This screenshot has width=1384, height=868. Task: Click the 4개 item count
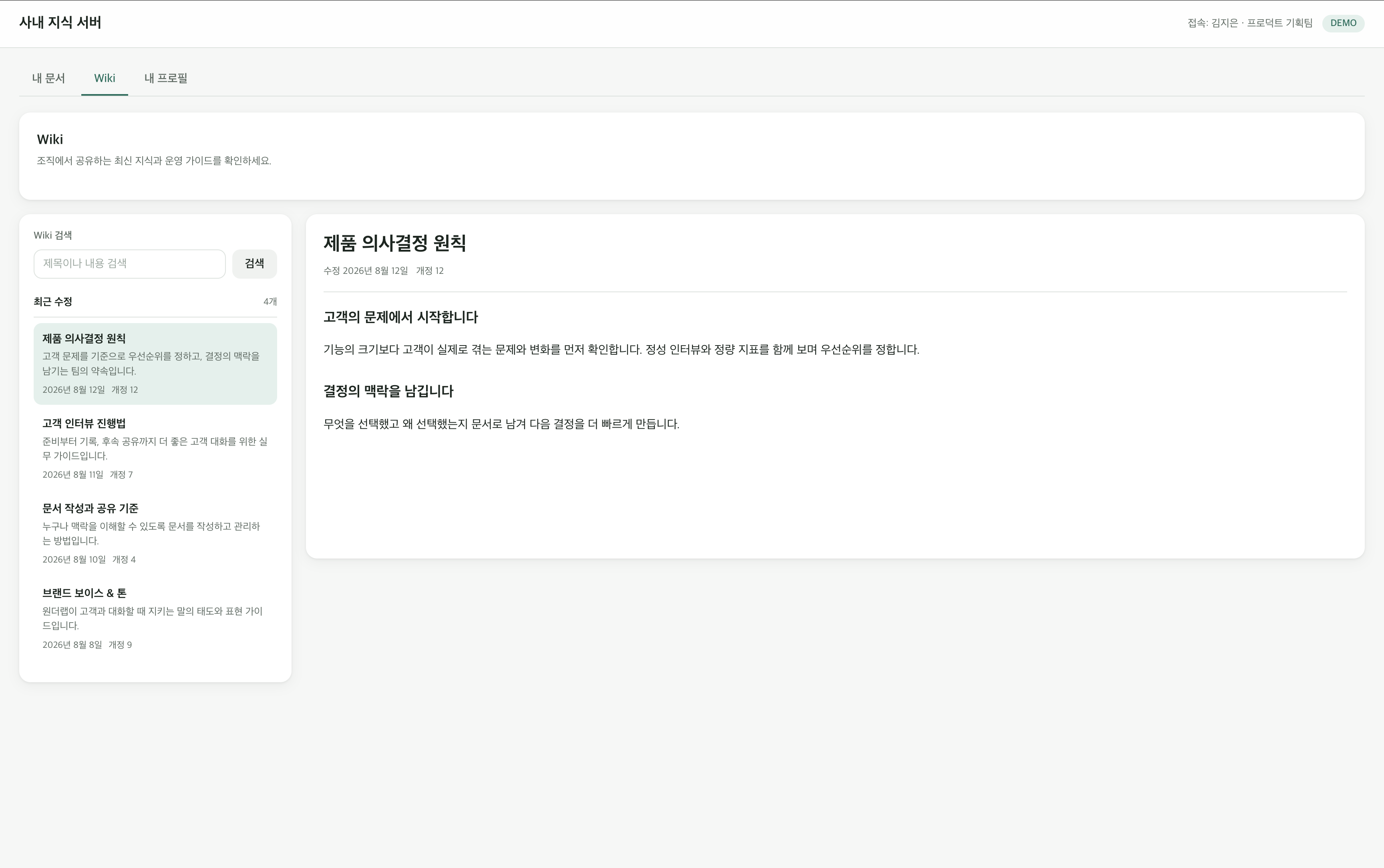(270, 301)
